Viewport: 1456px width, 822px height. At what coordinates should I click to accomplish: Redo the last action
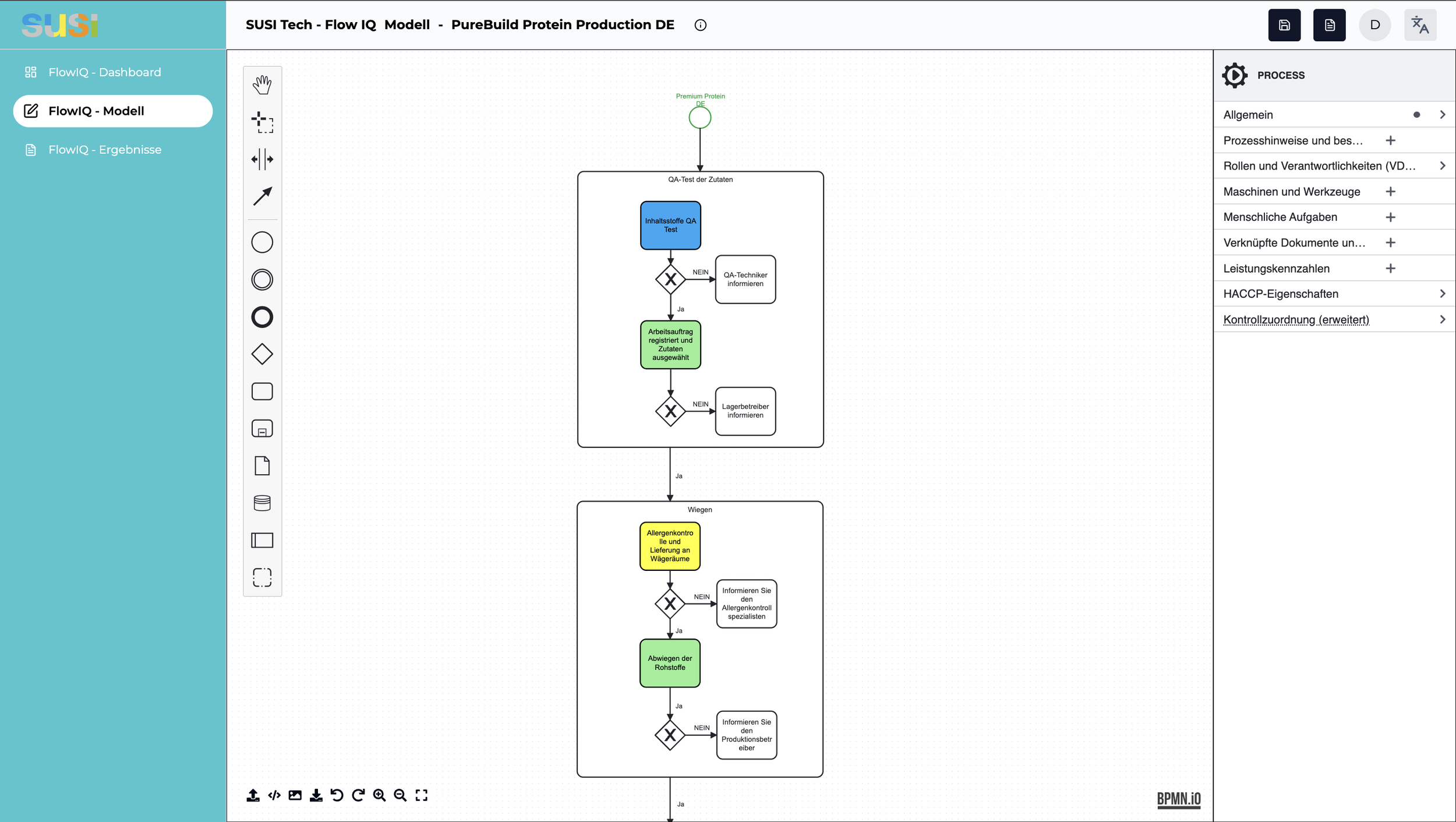[x=358, y=795]
